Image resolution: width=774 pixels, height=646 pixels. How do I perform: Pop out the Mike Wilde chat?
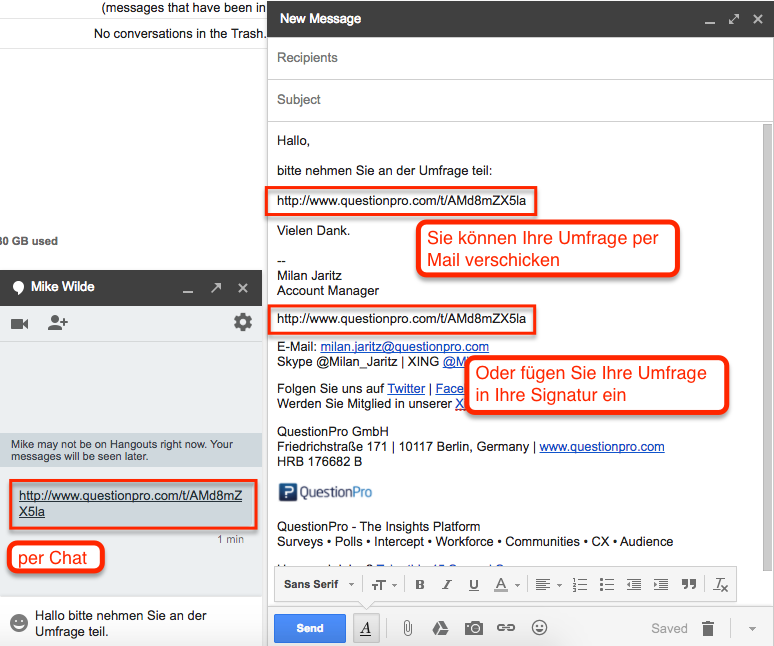(216, 288)
